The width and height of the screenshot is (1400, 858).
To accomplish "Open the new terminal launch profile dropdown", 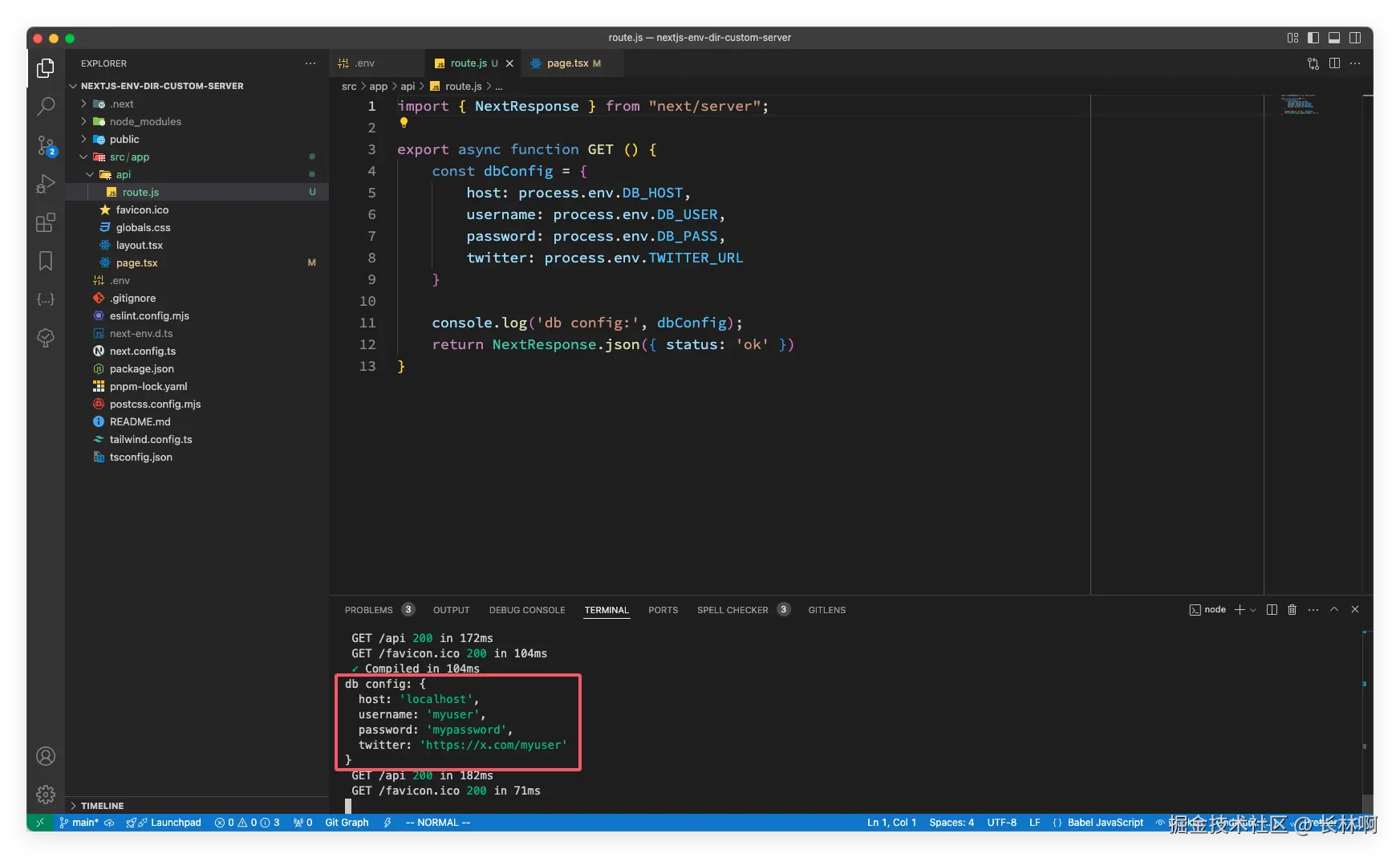I will click(x=1253, y=610).
